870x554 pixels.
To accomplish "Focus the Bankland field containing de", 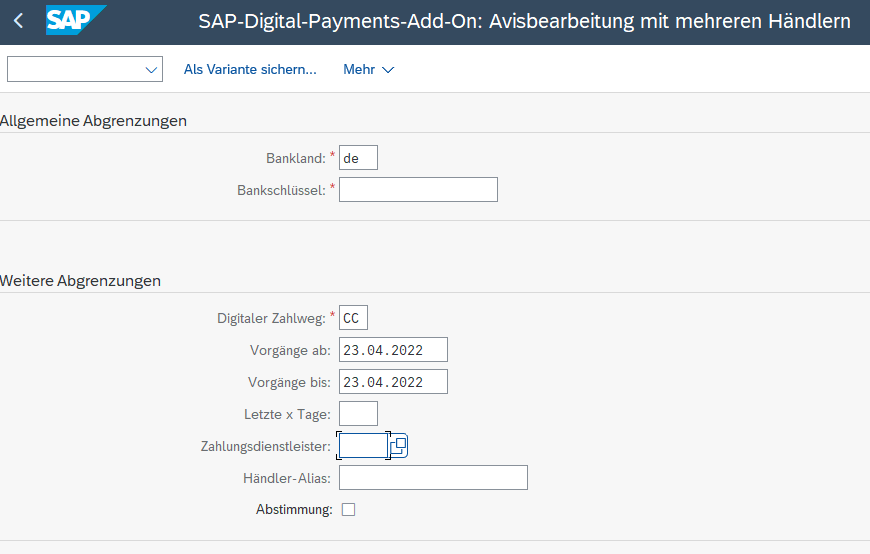I will tap(358, 158).
